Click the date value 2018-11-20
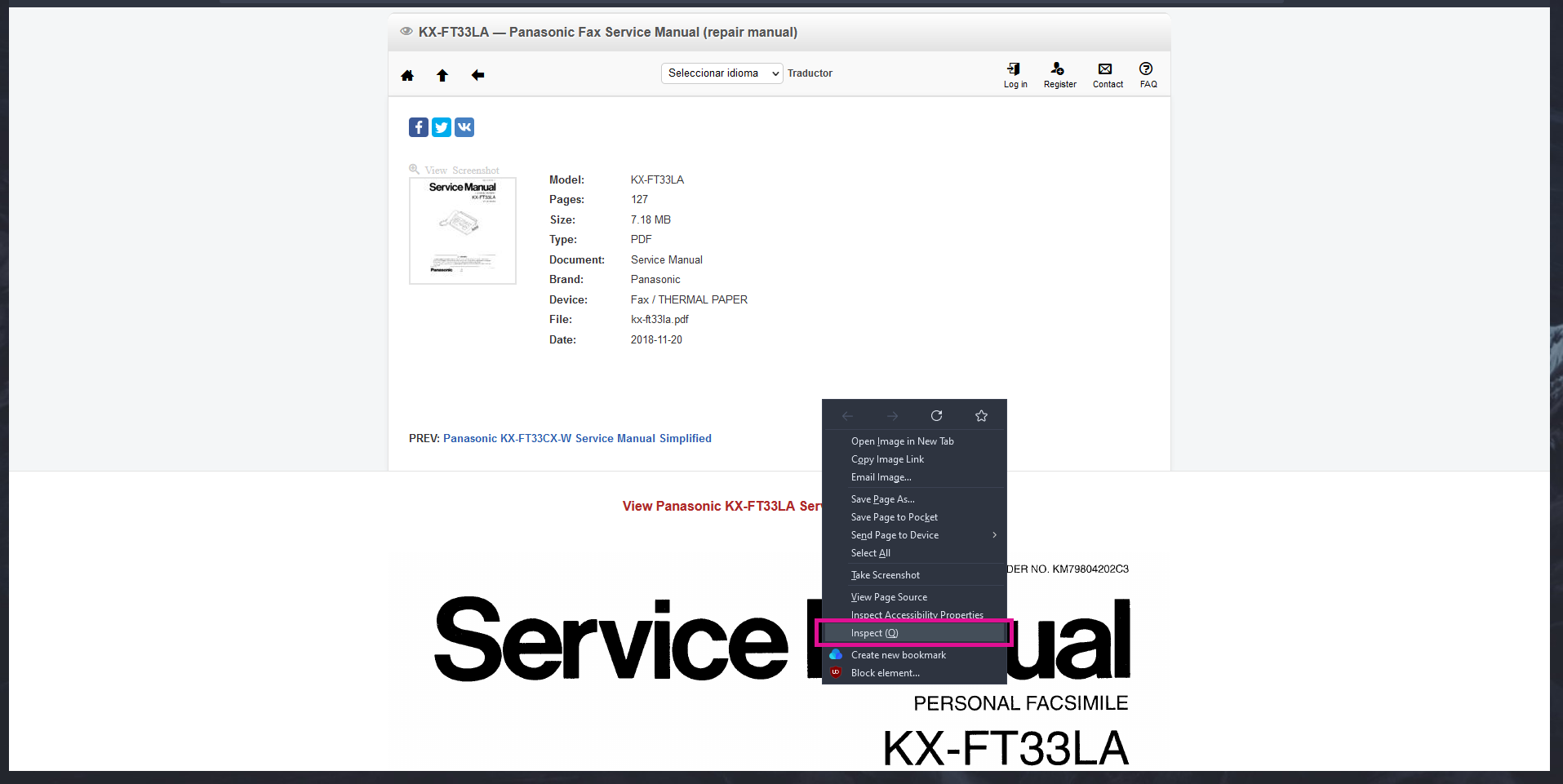Image resolution: width=1563 pixels, height=784 pixels. click(x=656, y=339)
